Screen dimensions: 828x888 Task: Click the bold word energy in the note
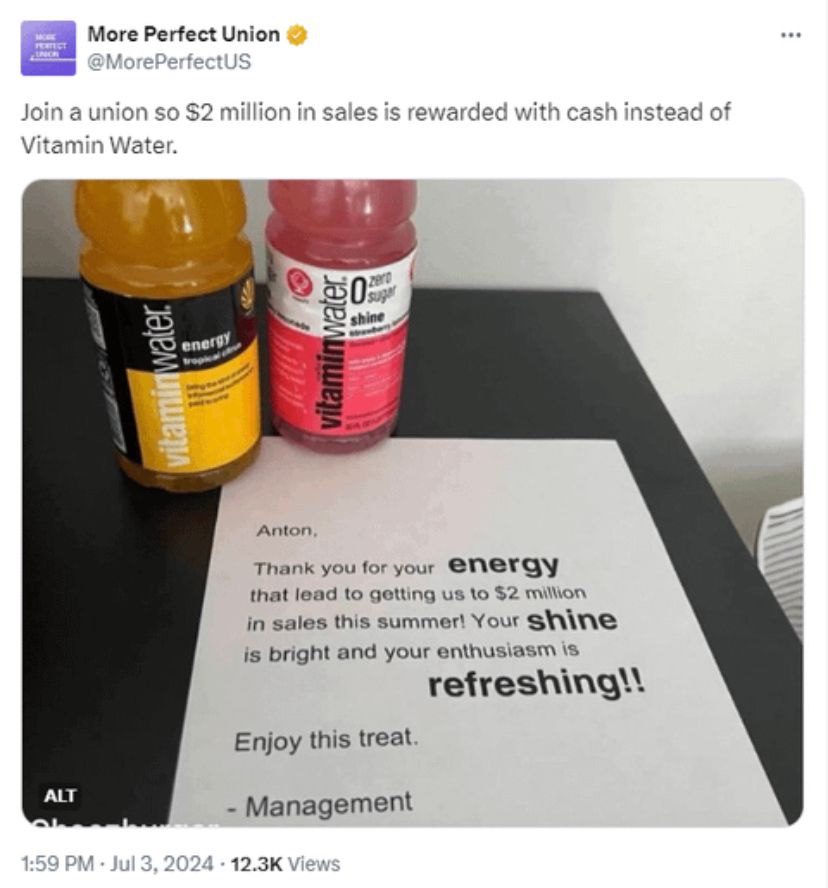coord(503,565)
